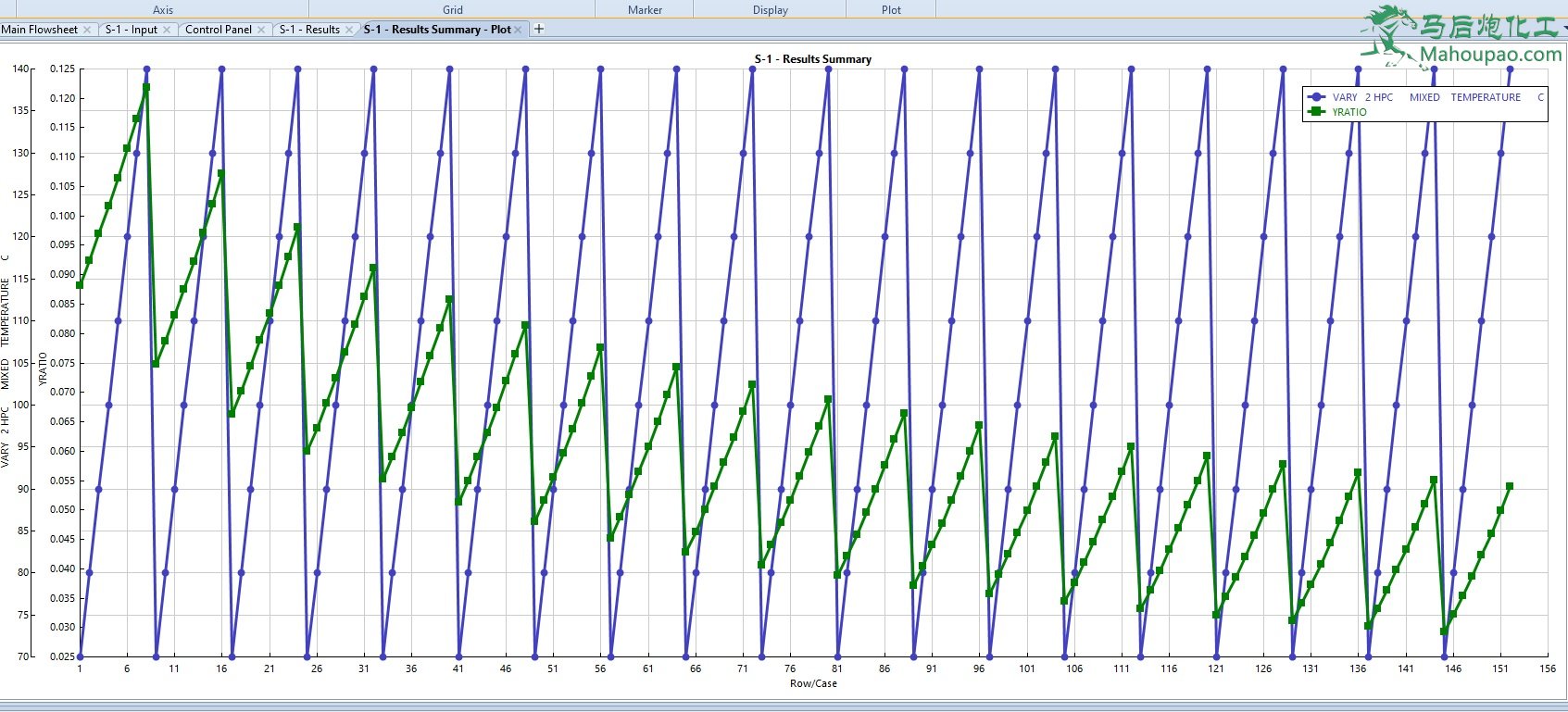1568x712 pixels.
Task: Open the Control Panel tab
Action: point(219,30)
